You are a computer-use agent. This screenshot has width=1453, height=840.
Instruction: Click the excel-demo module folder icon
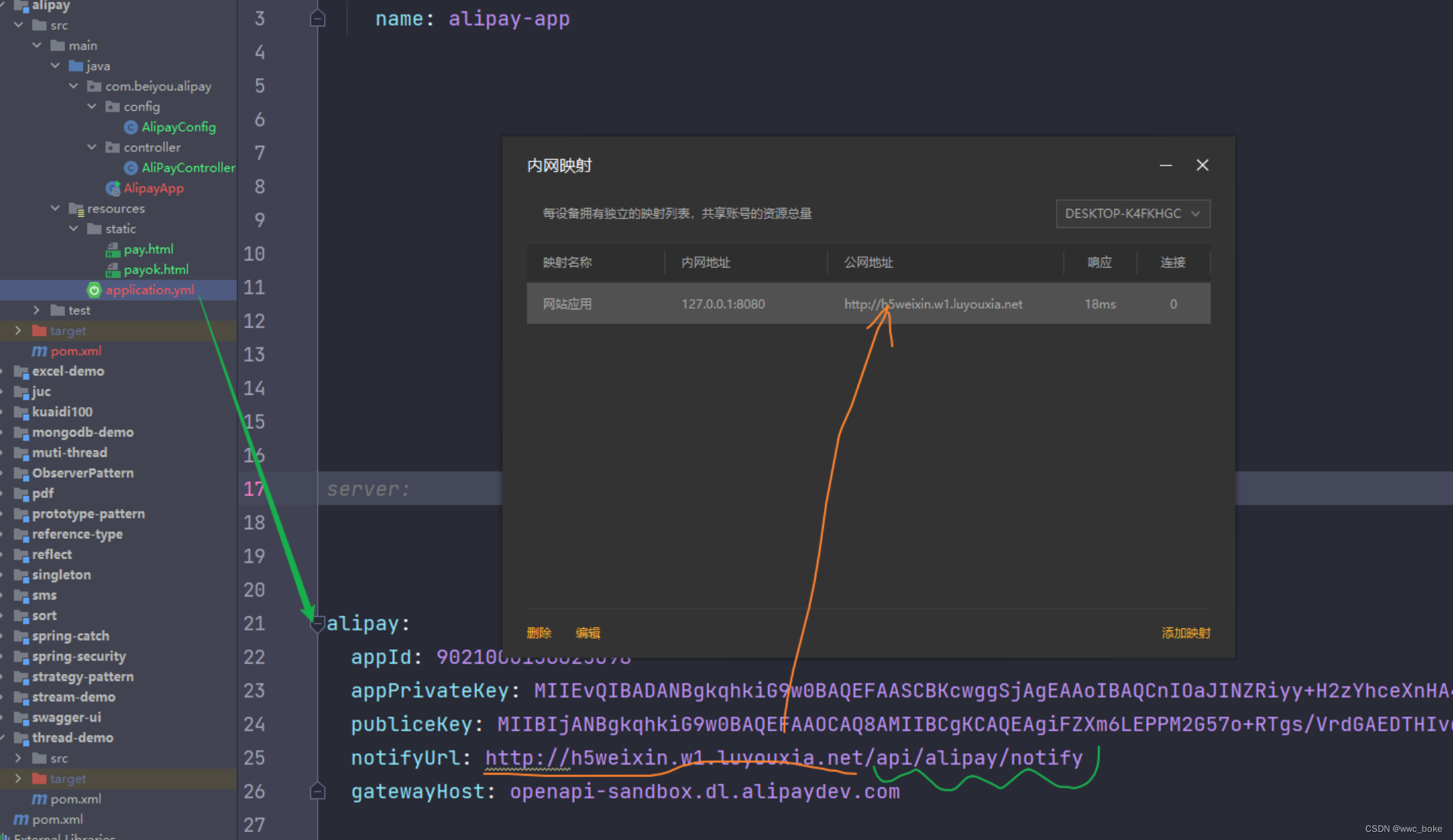[22, 371]
